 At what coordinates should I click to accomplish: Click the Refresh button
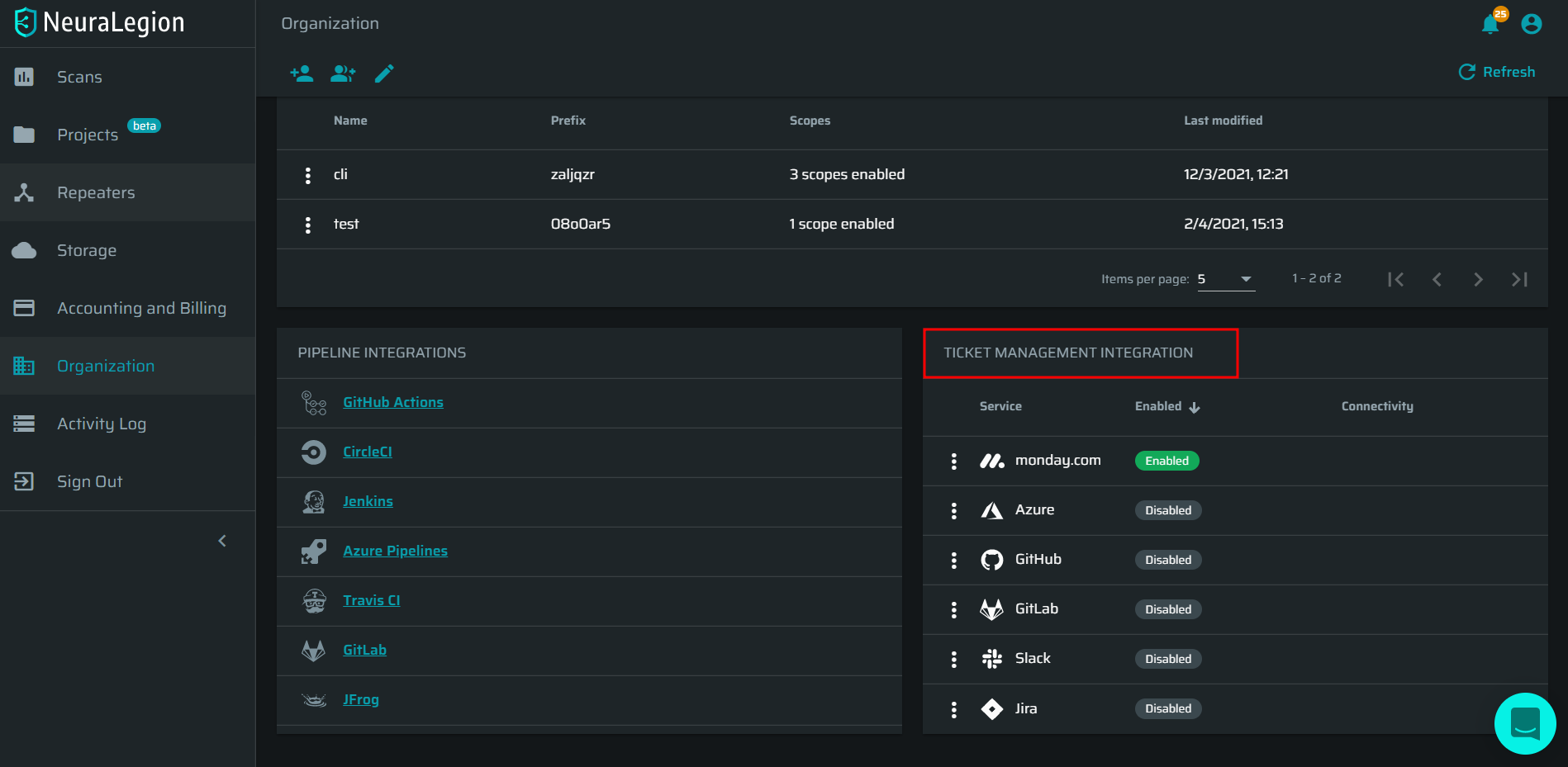pyautogui.click(x=1497, y=72)
